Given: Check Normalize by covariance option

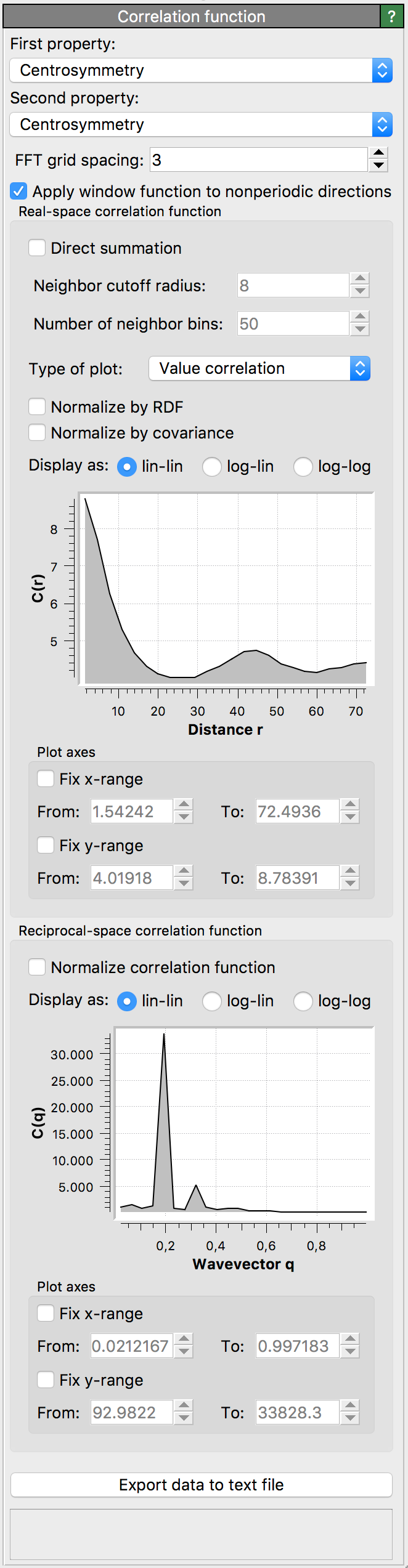Looking at the screenshot, I should 38,433.
